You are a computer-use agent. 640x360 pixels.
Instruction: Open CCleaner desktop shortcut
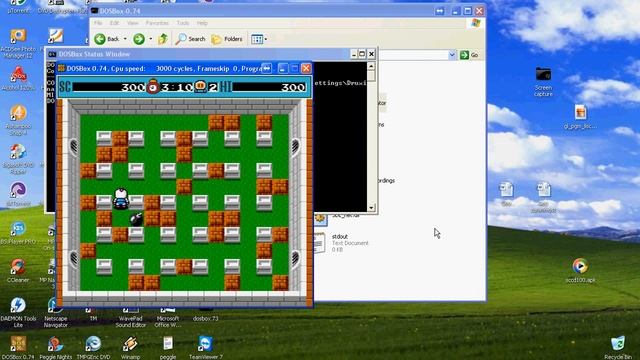(x=18, y=271)
